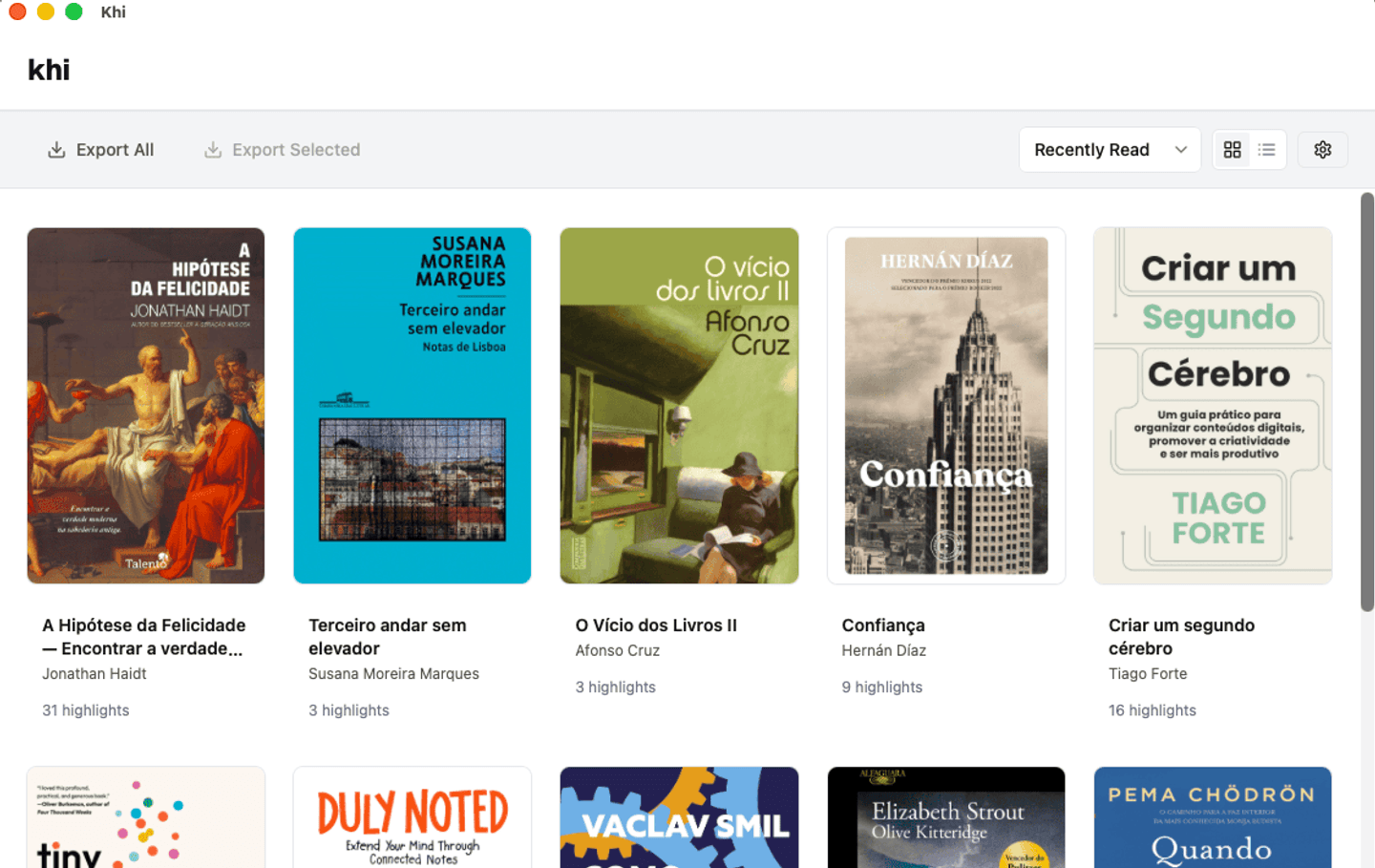Click author 'Hernán Díaz' below title
The height and width of the screenshot is (868, 1375).
(x=884, y=651)
